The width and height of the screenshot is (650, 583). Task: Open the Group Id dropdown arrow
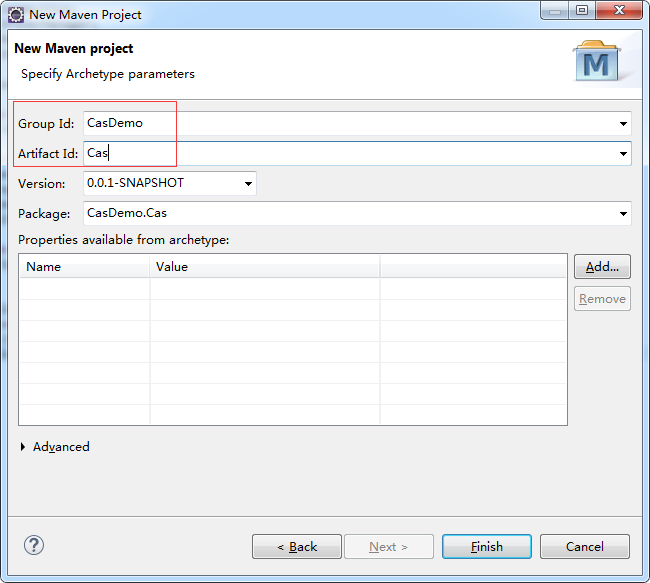[623, 124]
